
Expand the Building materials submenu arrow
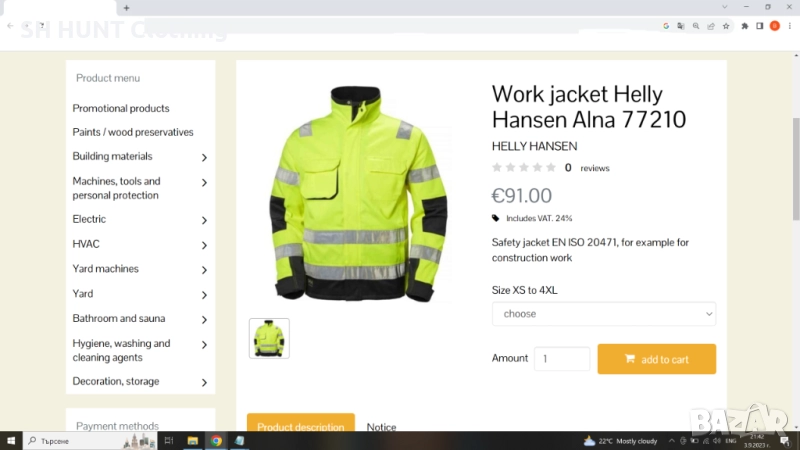point(204,158)
